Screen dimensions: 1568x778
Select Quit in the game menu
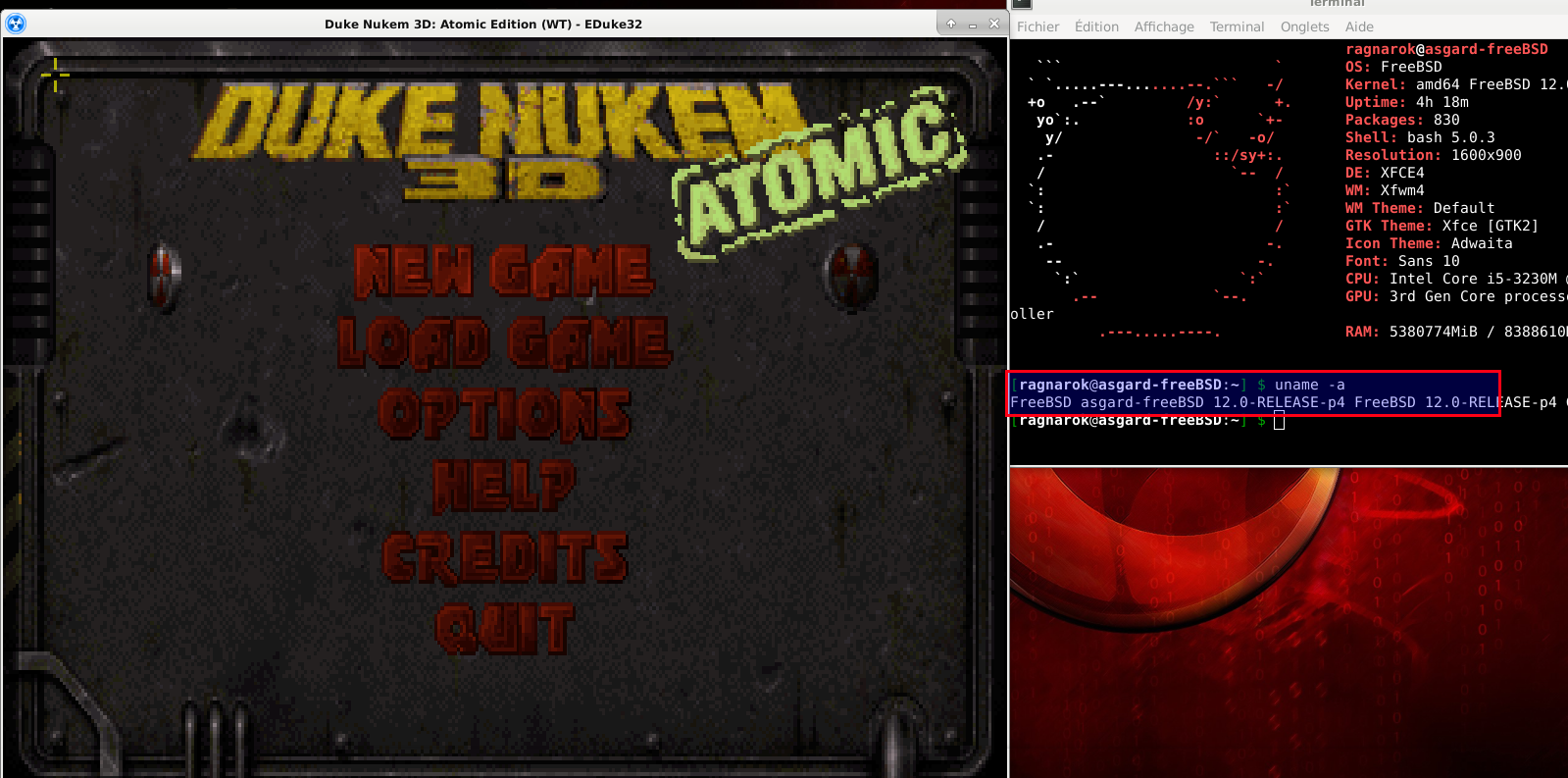click(504, 629)
